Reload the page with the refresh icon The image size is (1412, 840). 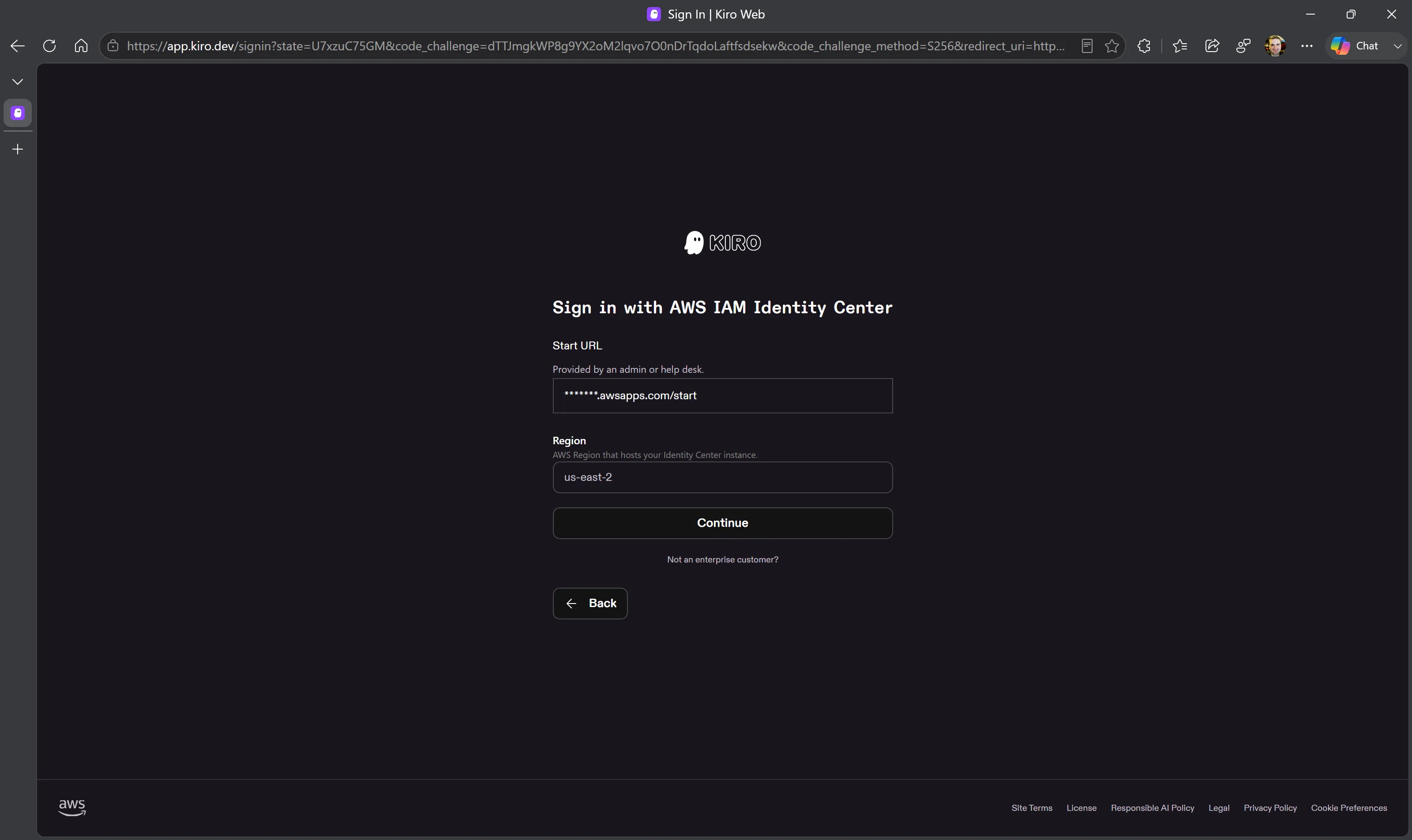(x=49, y=46)
